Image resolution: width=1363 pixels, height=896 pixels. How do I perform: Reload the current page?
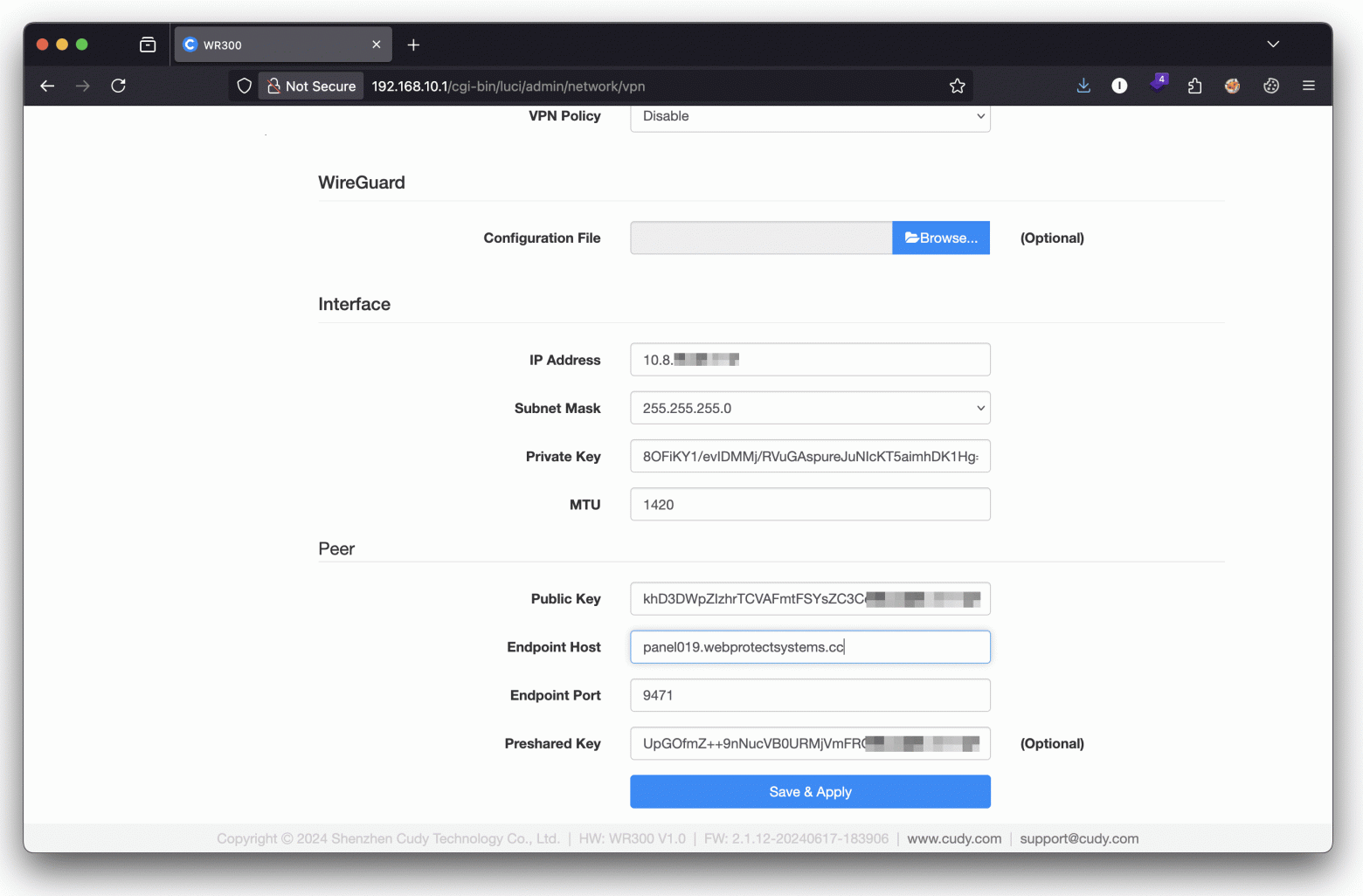coord(119,86)
